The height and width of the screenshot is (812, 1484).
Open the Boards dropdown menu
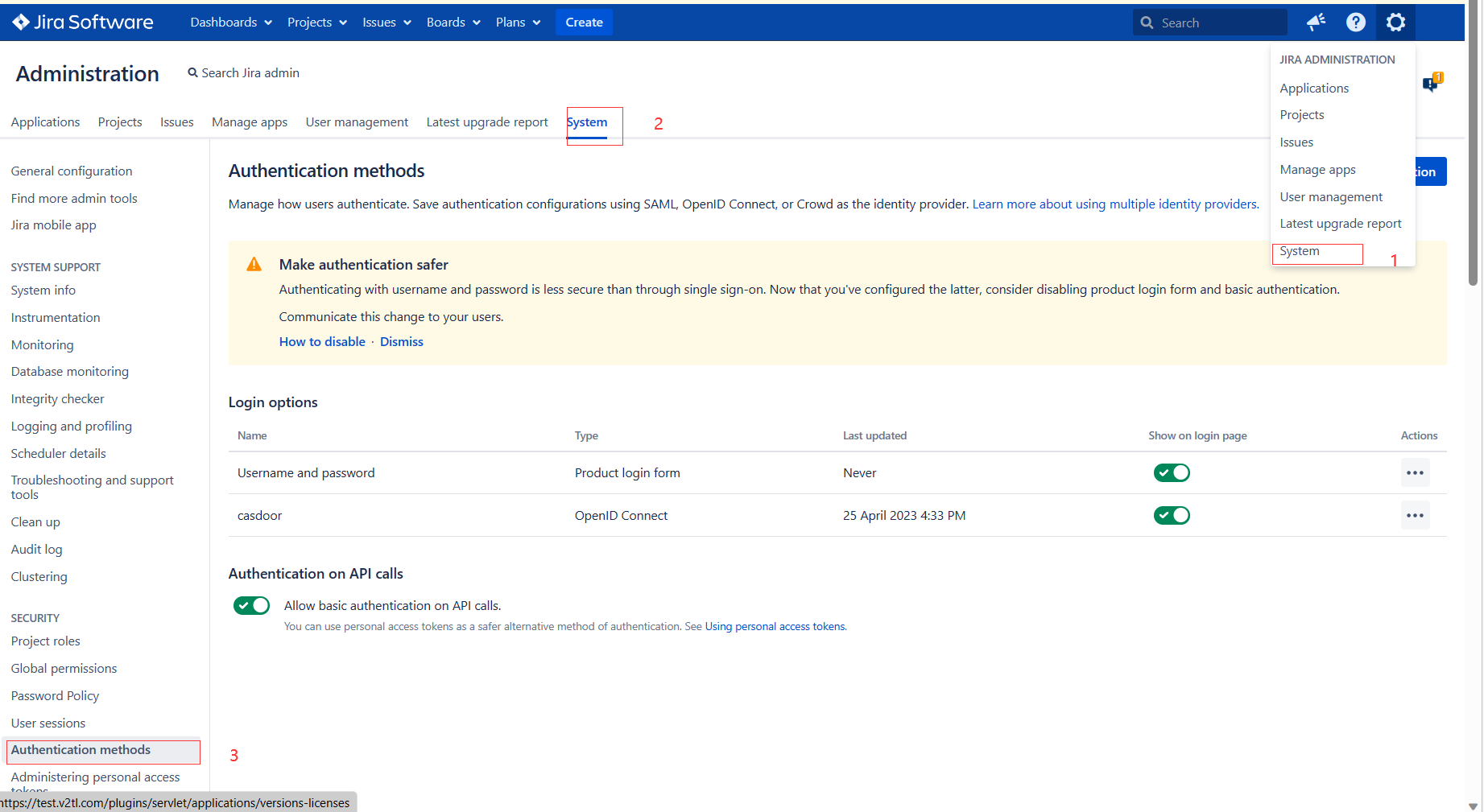tap(453, 22)
